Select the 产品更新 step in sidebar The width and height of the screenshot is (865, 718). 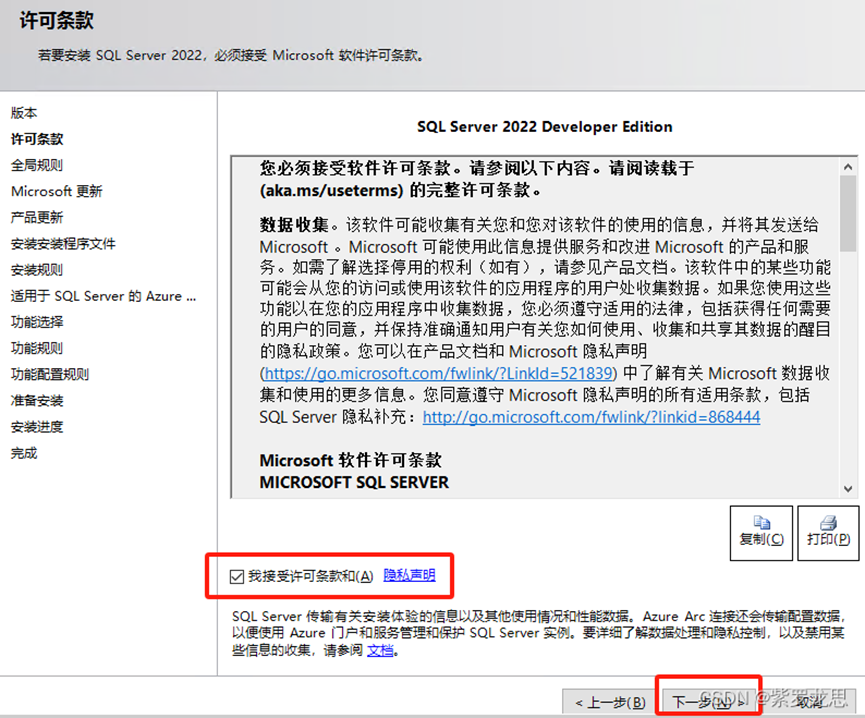(37, 217)
